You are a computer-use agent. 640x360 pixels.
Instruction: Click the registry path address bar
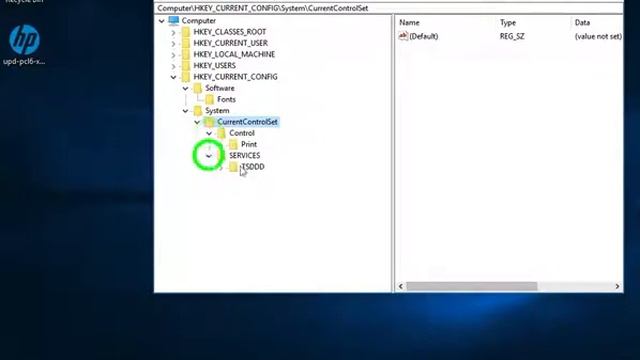(x=389, y=8)
